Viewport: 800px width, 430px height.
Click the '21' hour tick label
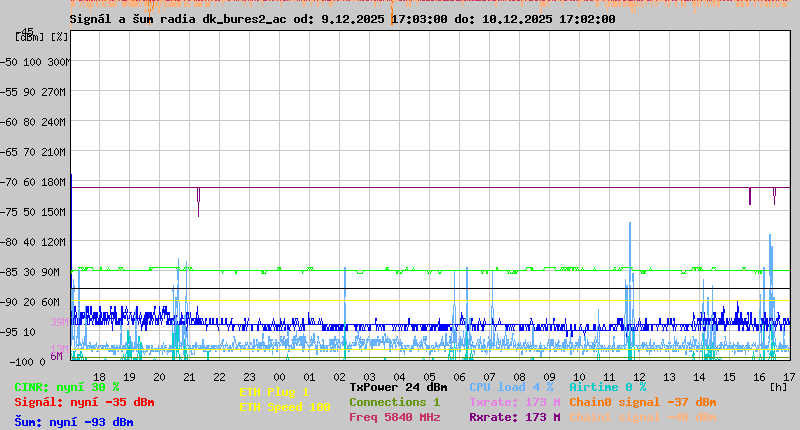pos(189,377)
